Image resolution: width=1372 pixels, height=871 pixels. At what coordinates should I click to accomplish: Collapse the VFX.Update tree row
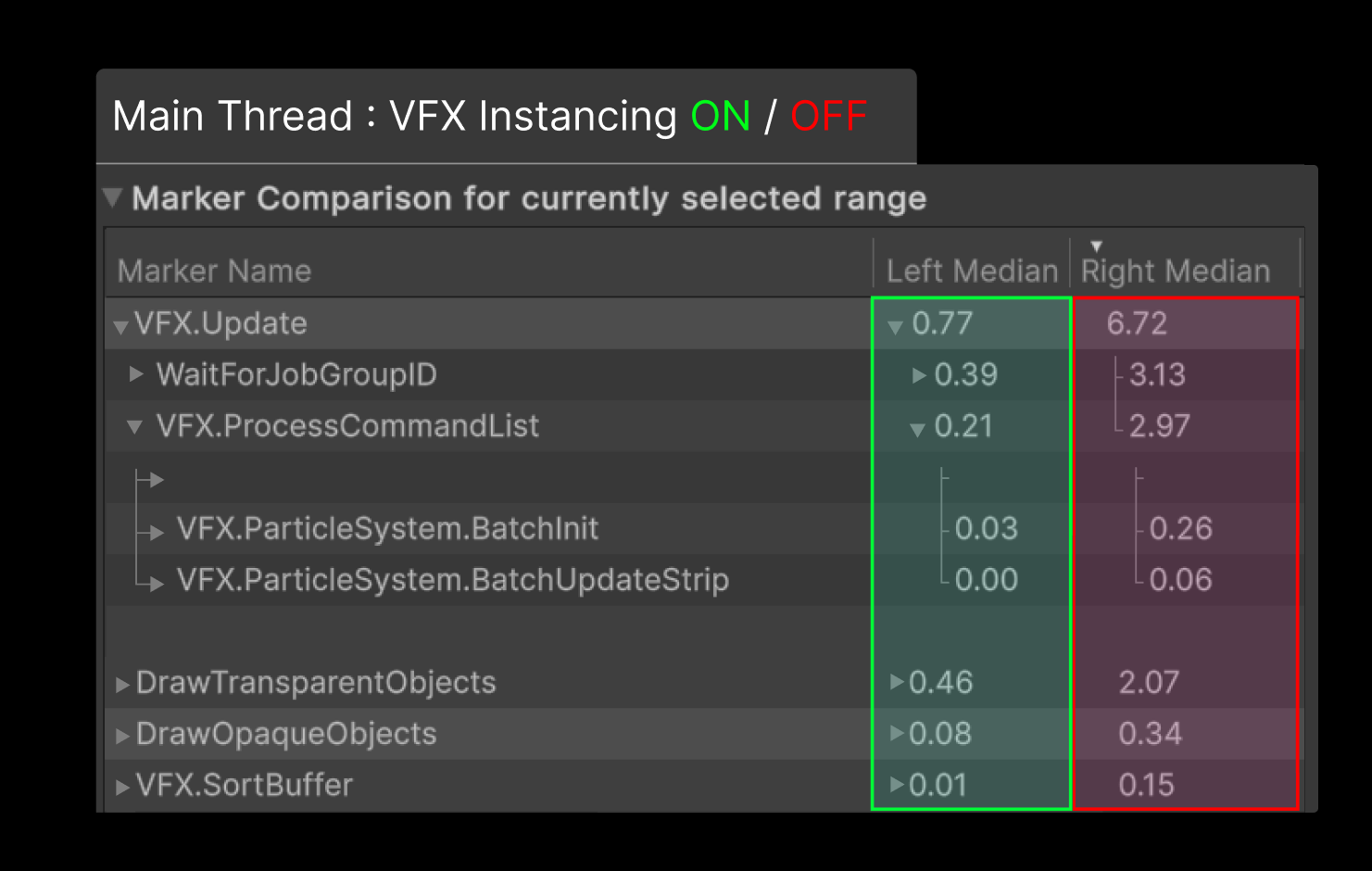click(x=120, y=326)
